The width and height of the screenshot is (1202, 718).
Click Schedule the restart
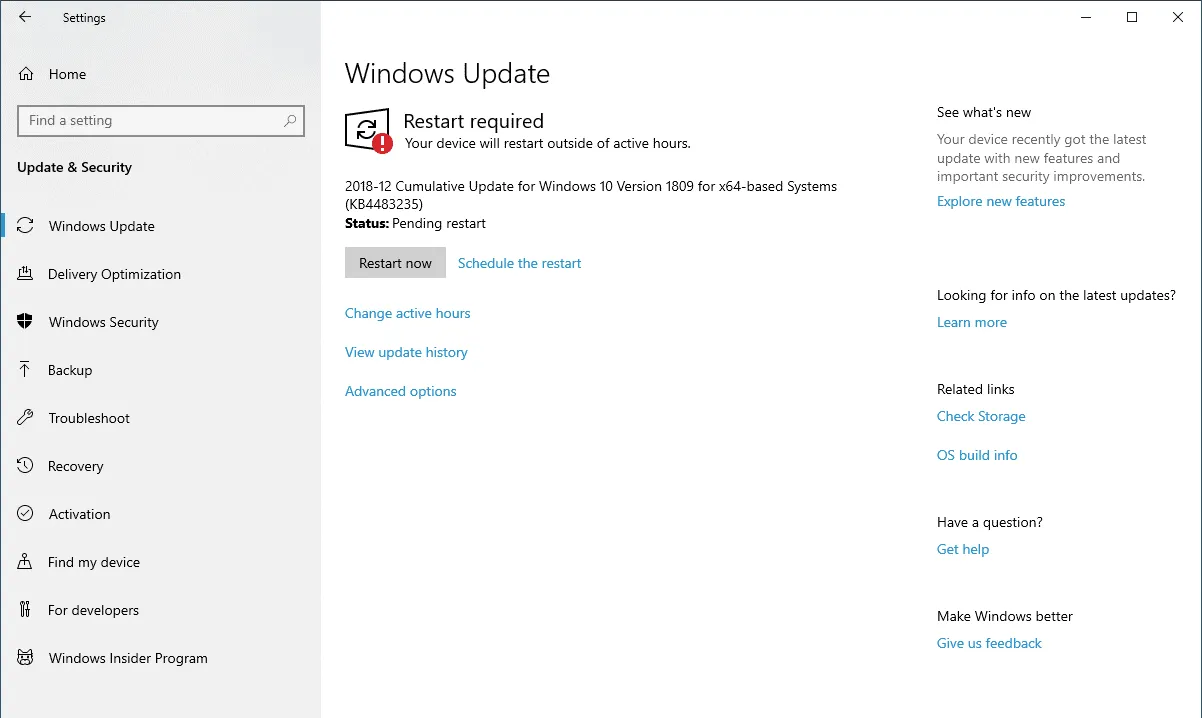click(519, 263)
